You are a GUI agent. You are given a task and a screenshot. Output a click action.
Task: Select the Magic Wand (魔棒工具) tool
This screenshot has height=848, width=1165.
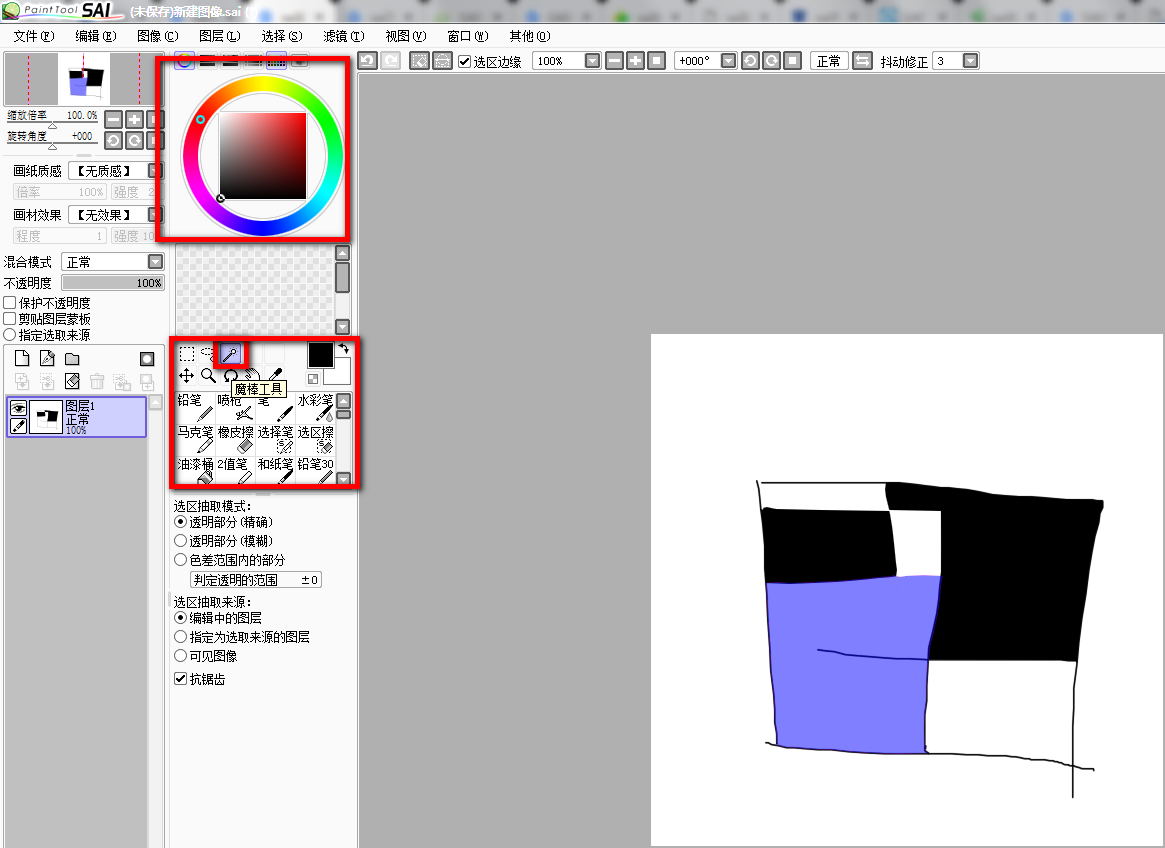(x=231, y=354)
